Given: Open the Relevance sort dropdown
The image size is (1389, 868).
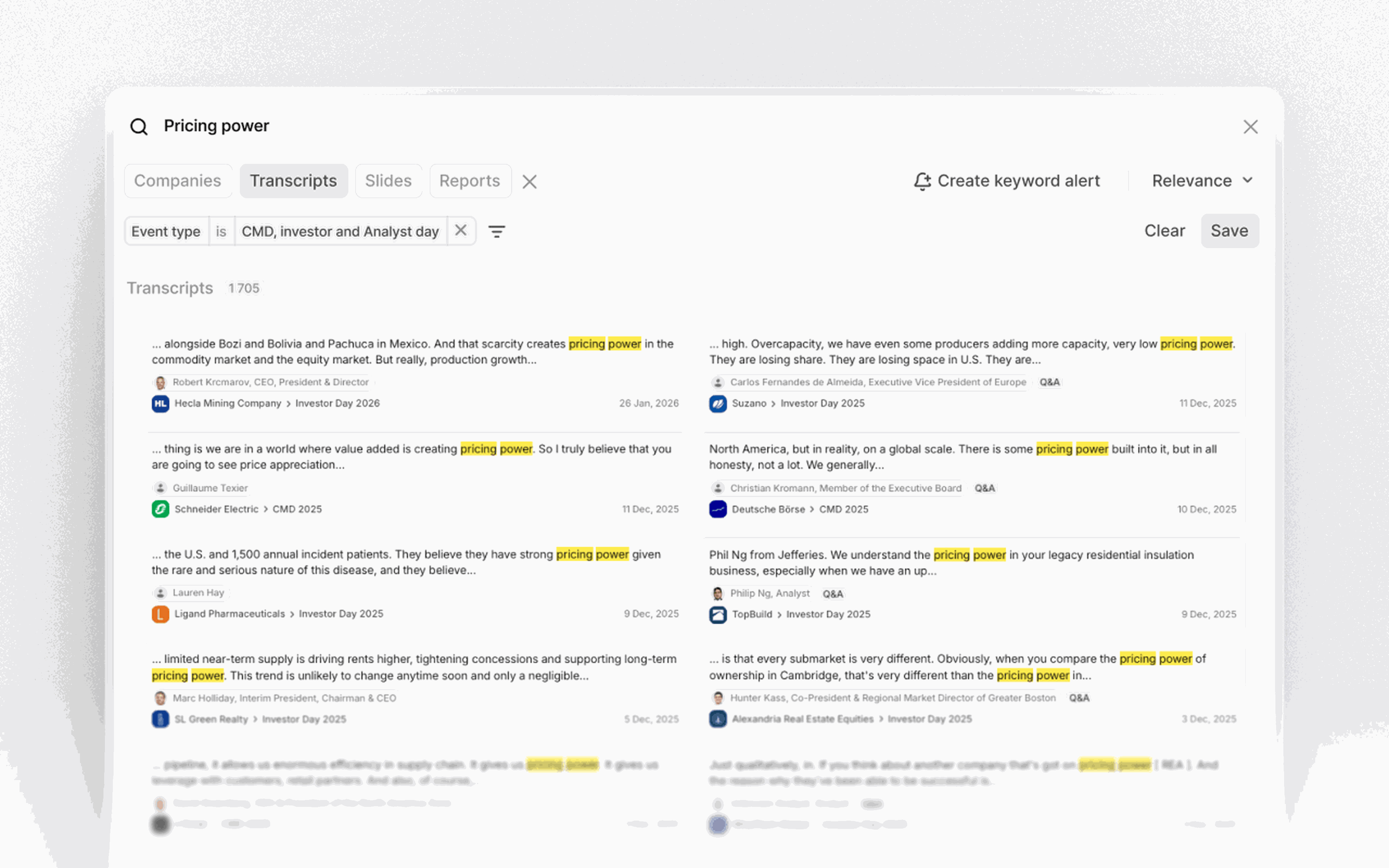Looking at the screenshot, I should (x=1202, y=181).
